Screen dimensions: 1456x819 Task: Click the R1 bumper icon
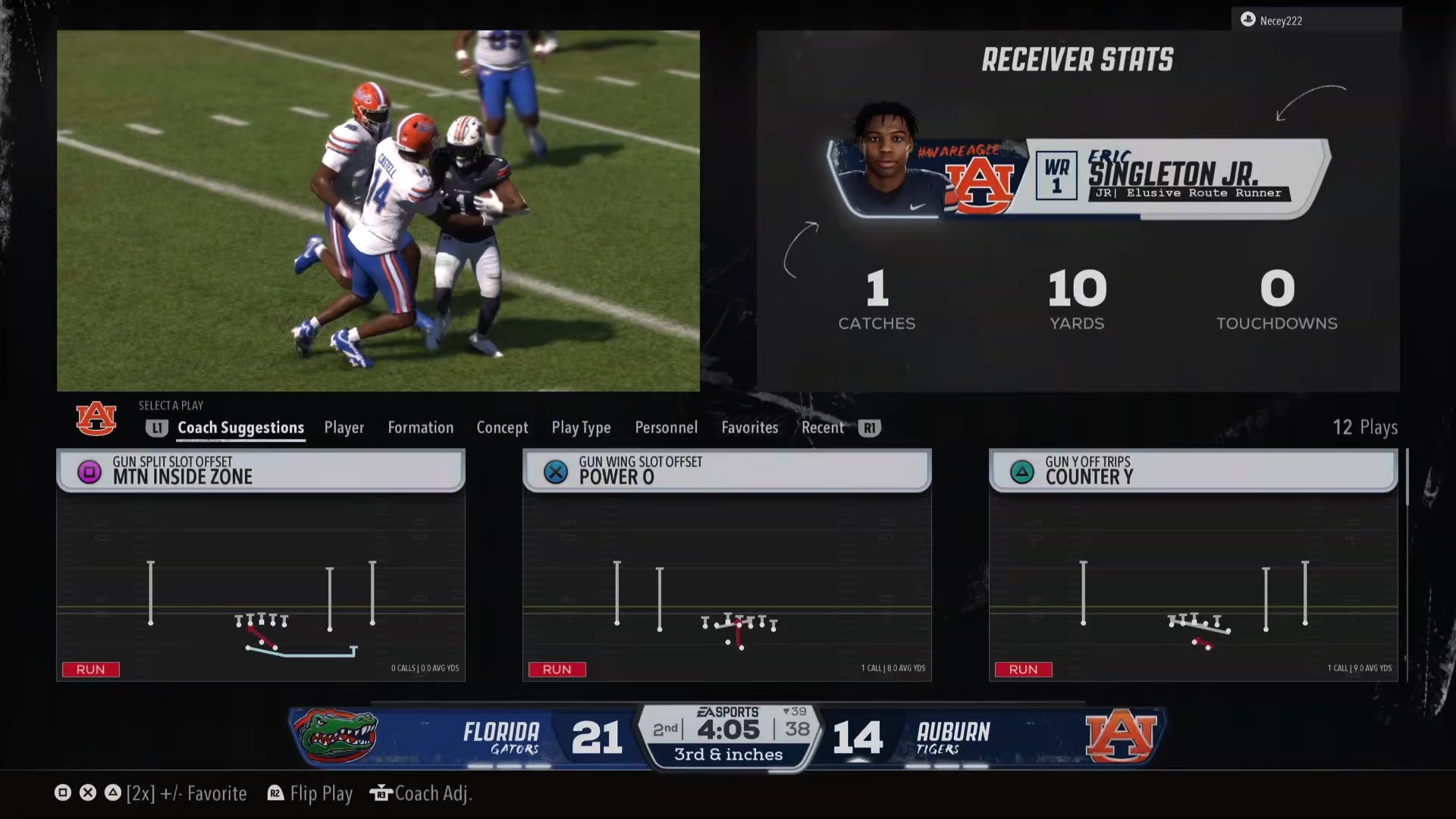coord(869,428)
